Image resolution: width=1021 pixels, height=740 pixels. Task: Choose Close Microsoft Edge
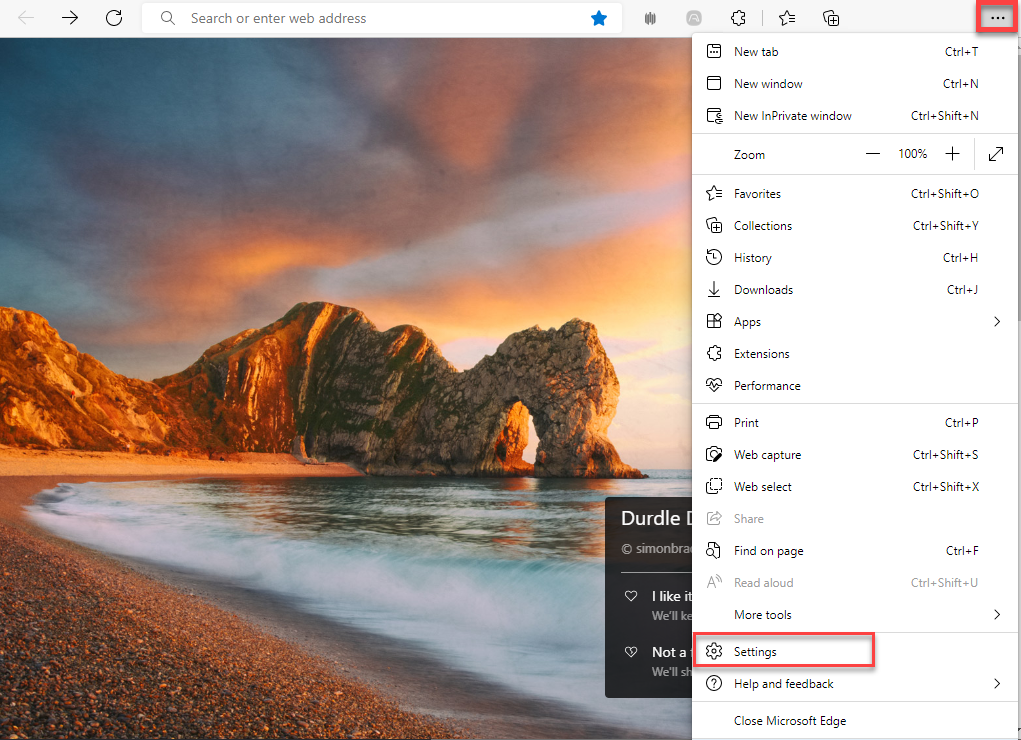[790, 721]
